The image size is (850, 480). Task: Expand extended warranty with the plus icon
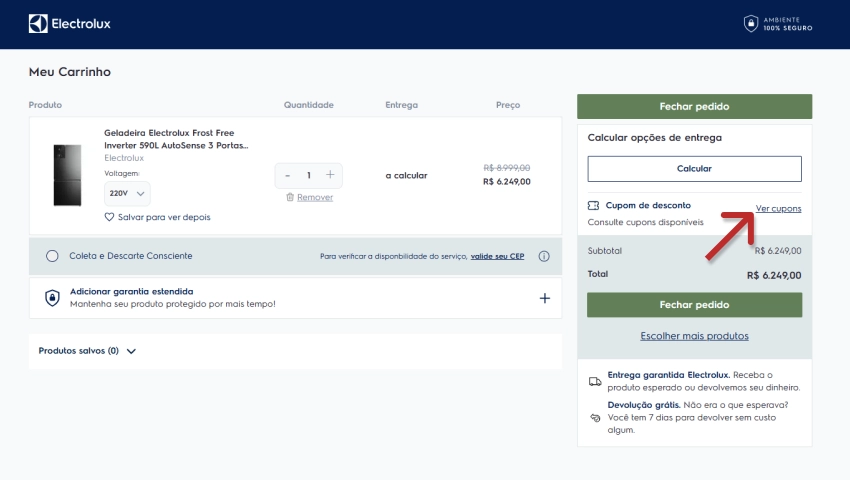(545, 298)
